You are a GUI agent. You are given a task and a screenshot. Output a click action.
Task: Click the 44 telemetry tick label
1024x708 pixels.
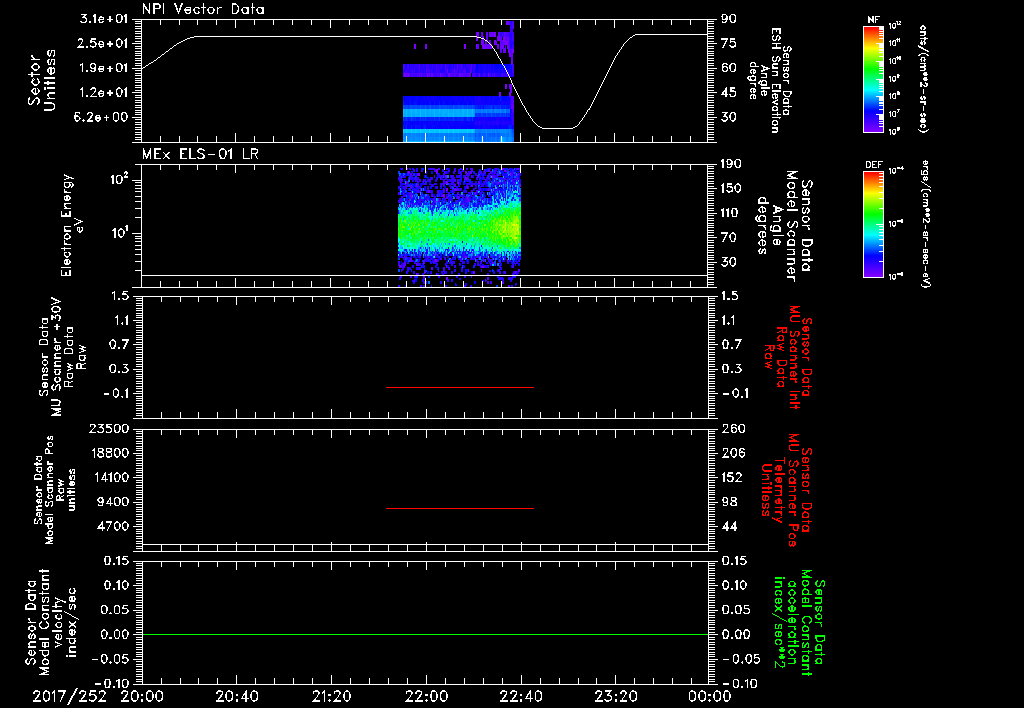click(729, 526)
